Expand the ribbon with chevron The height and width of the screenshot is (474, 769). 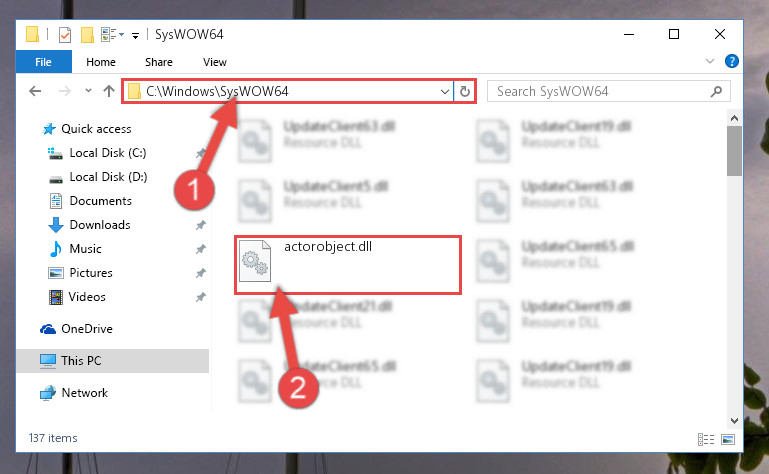(710, 61)
